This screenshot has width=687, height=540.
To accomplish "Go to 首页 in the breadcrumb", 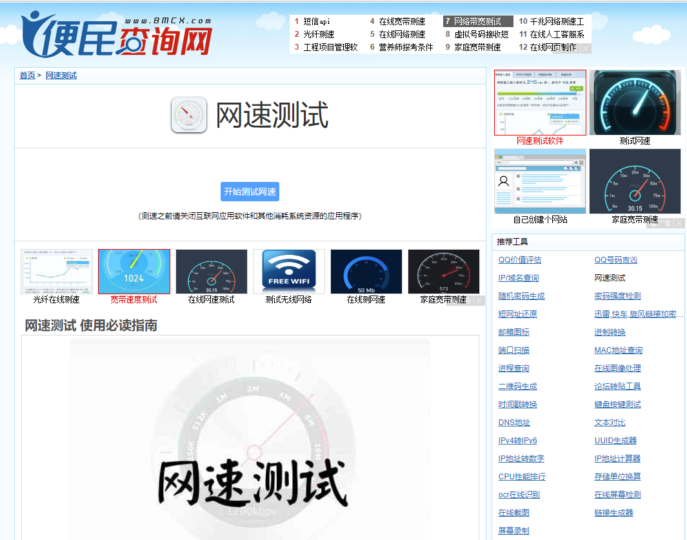I will 27,75.
